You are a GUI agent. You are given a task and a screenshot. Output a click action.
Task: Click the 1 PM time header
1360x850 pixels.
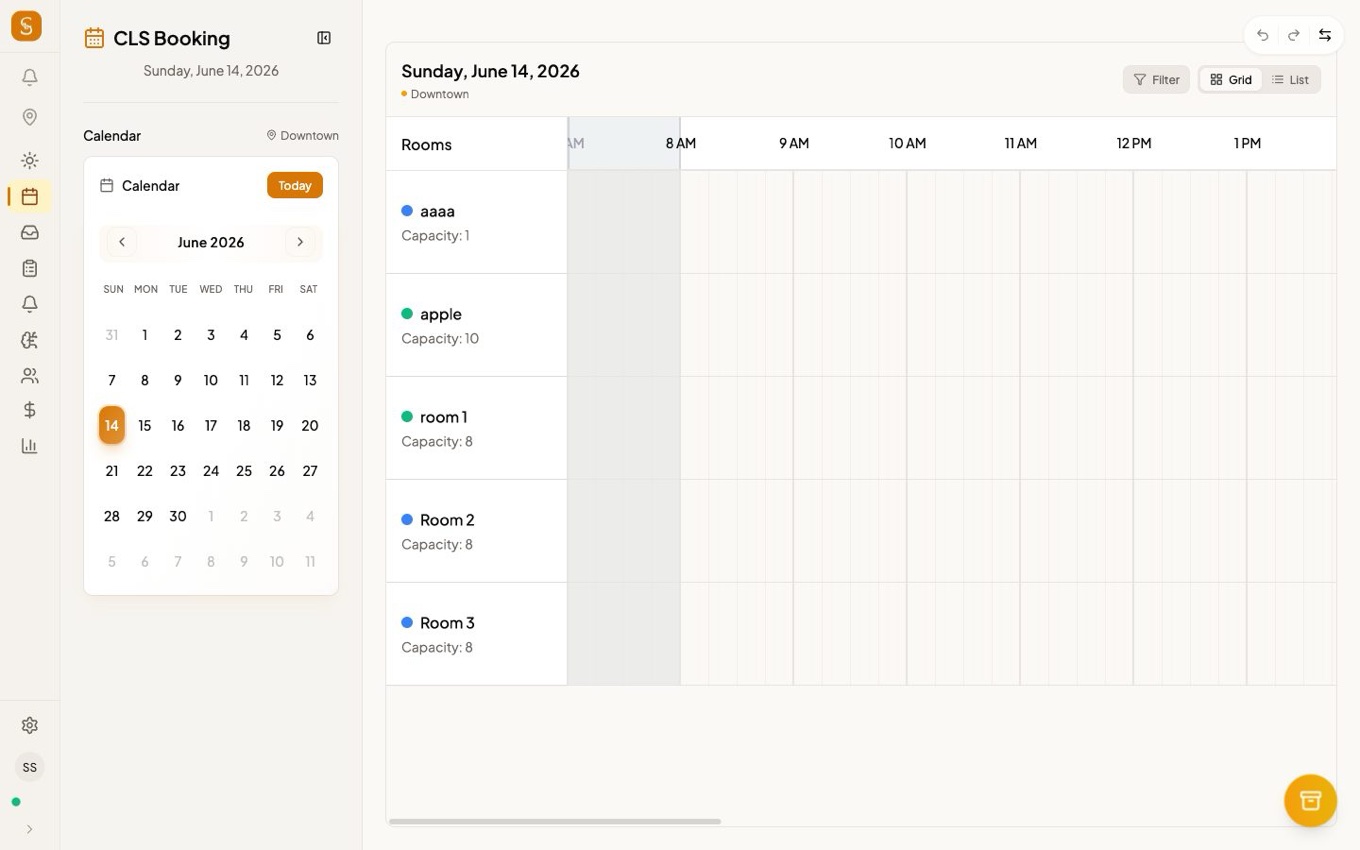[1247, 143]
